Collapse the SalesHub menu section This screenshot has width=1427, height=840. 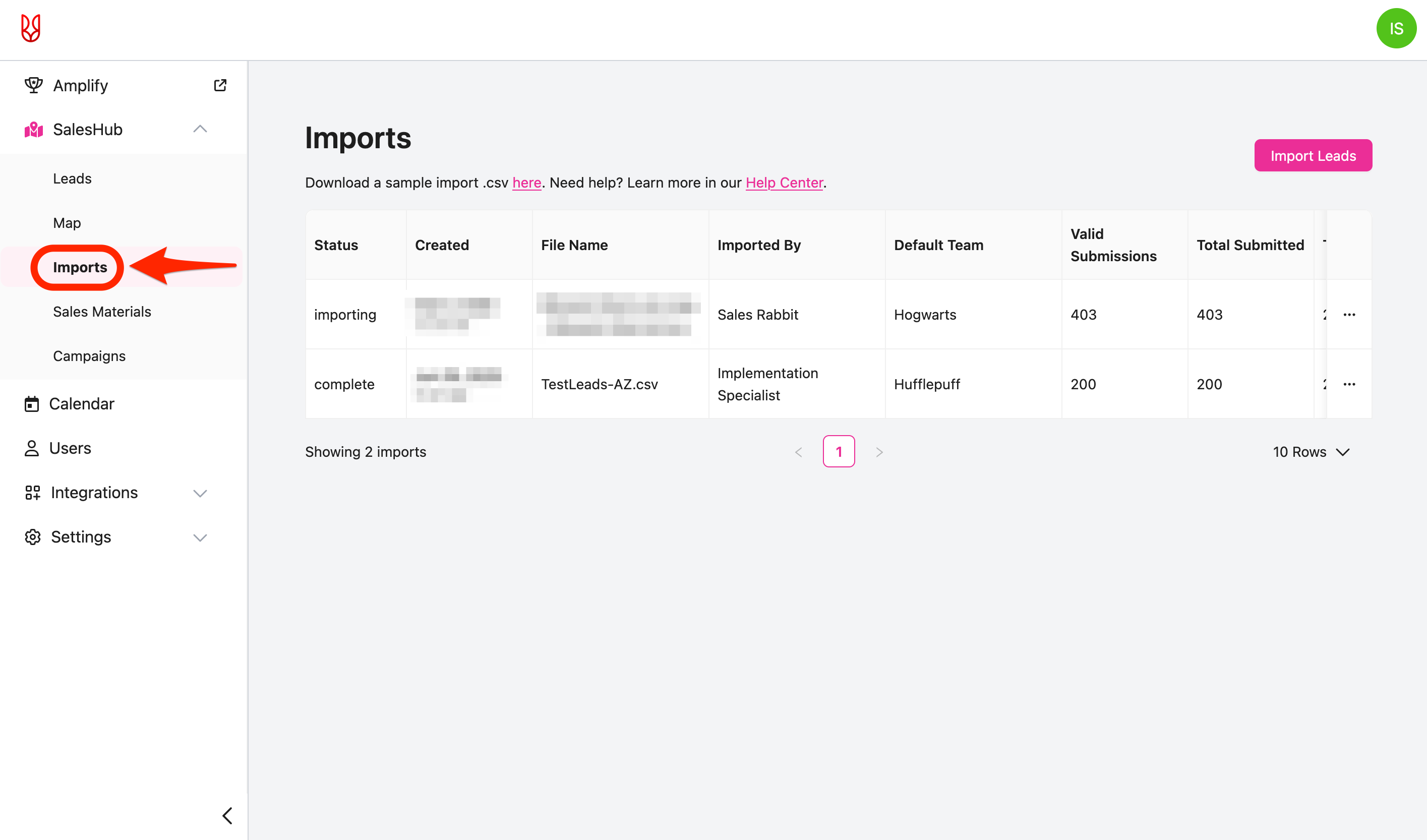[200, 130]
